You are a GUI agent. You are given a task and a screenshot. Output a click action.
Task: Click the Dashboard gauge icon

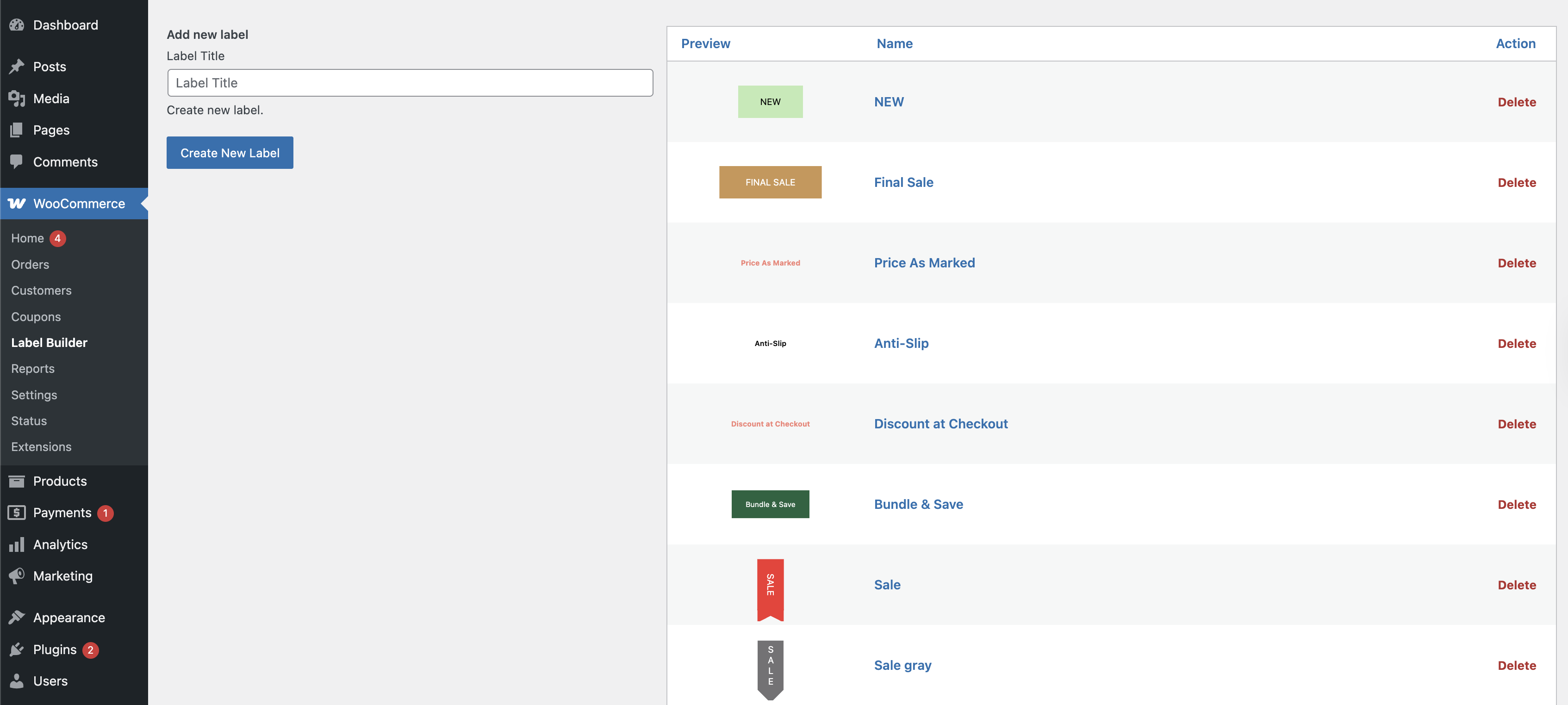click(x=17, y=25)
